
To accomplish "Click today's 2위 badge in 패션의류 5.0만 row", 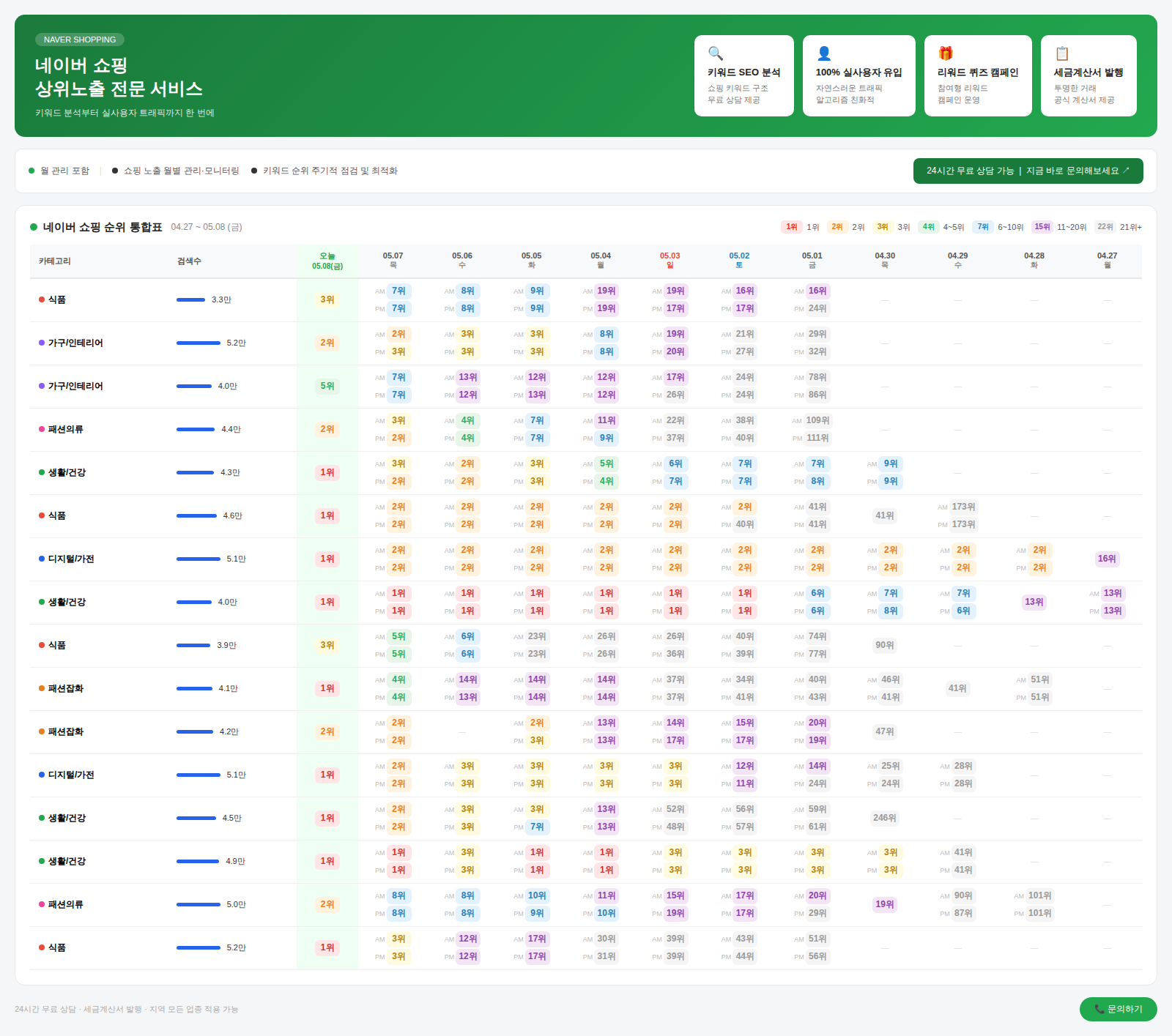I will coord(327,904).
